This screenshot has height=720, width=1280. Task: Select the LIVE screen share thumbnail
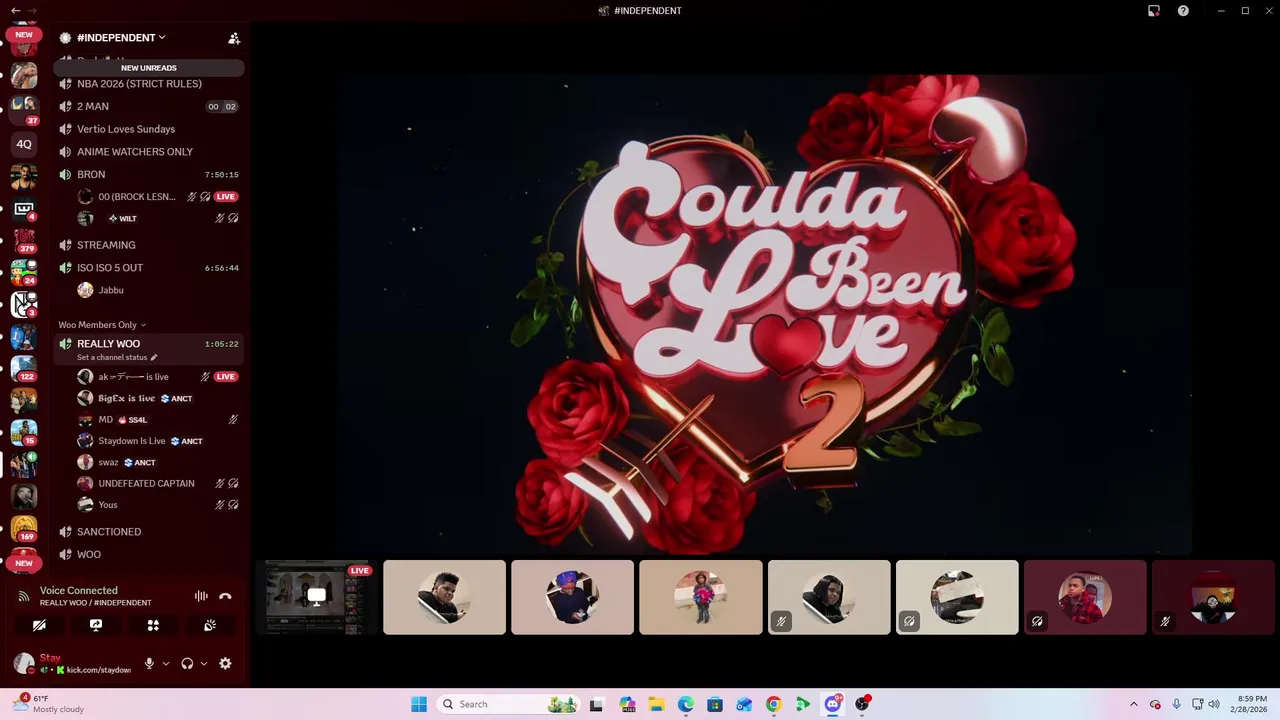316,597
